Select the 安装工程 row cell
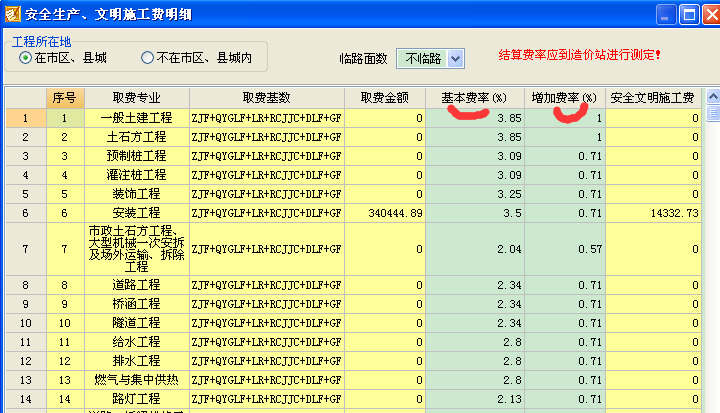Image resolution: width=720 pixels, height=413 pixels. pos(139,213)
